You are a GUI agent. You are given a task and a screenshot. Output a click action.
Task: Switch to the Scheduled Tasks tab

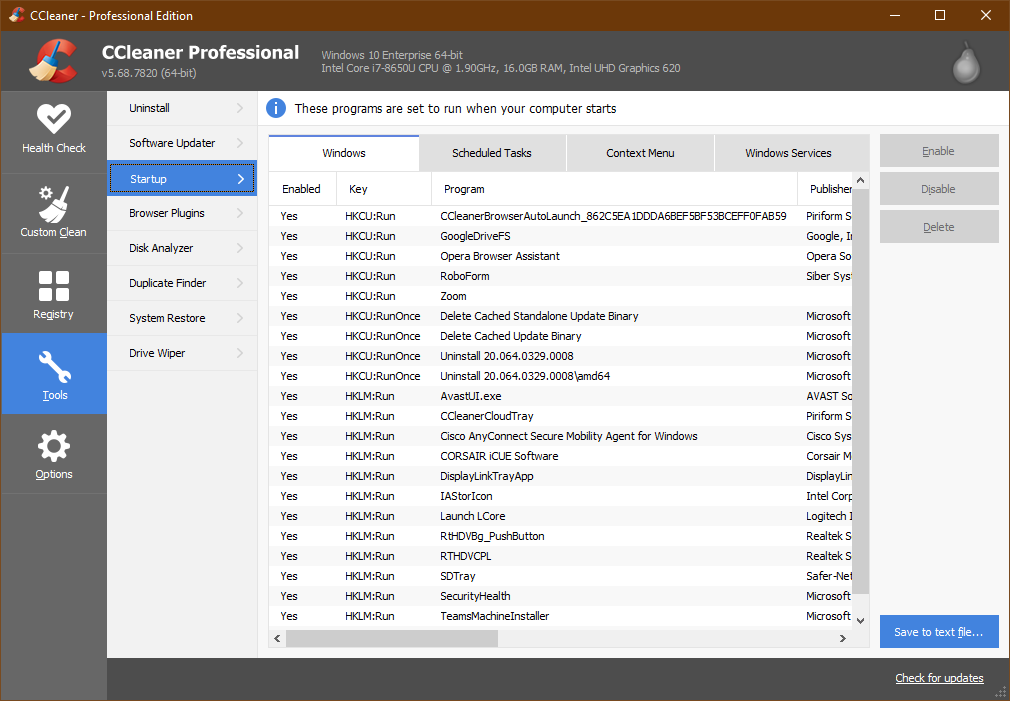point(492,153)
